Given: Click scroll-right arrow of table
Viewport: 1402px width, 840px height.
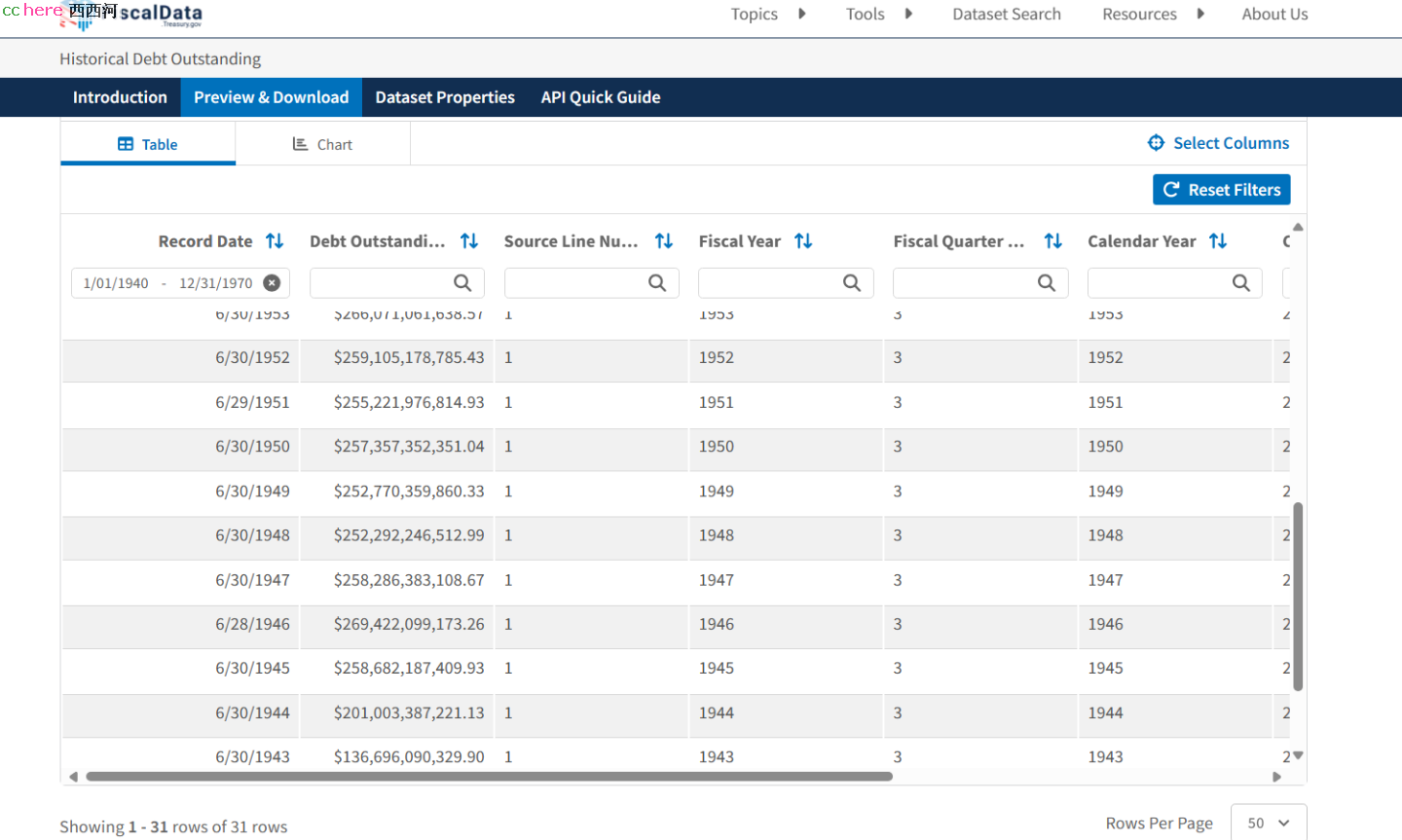Looking at the screenshot, I should coord(1277,777).
